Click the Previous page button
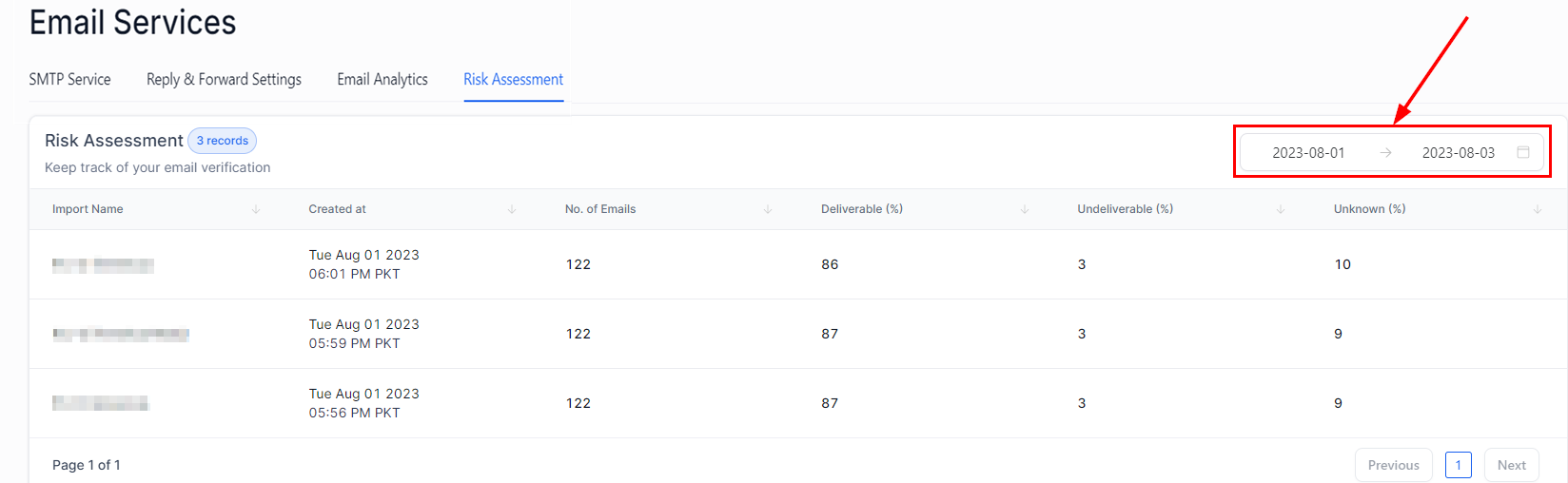Viewport: 1568px width, 483px height. pyautogui.click(x=1393, y=465)
